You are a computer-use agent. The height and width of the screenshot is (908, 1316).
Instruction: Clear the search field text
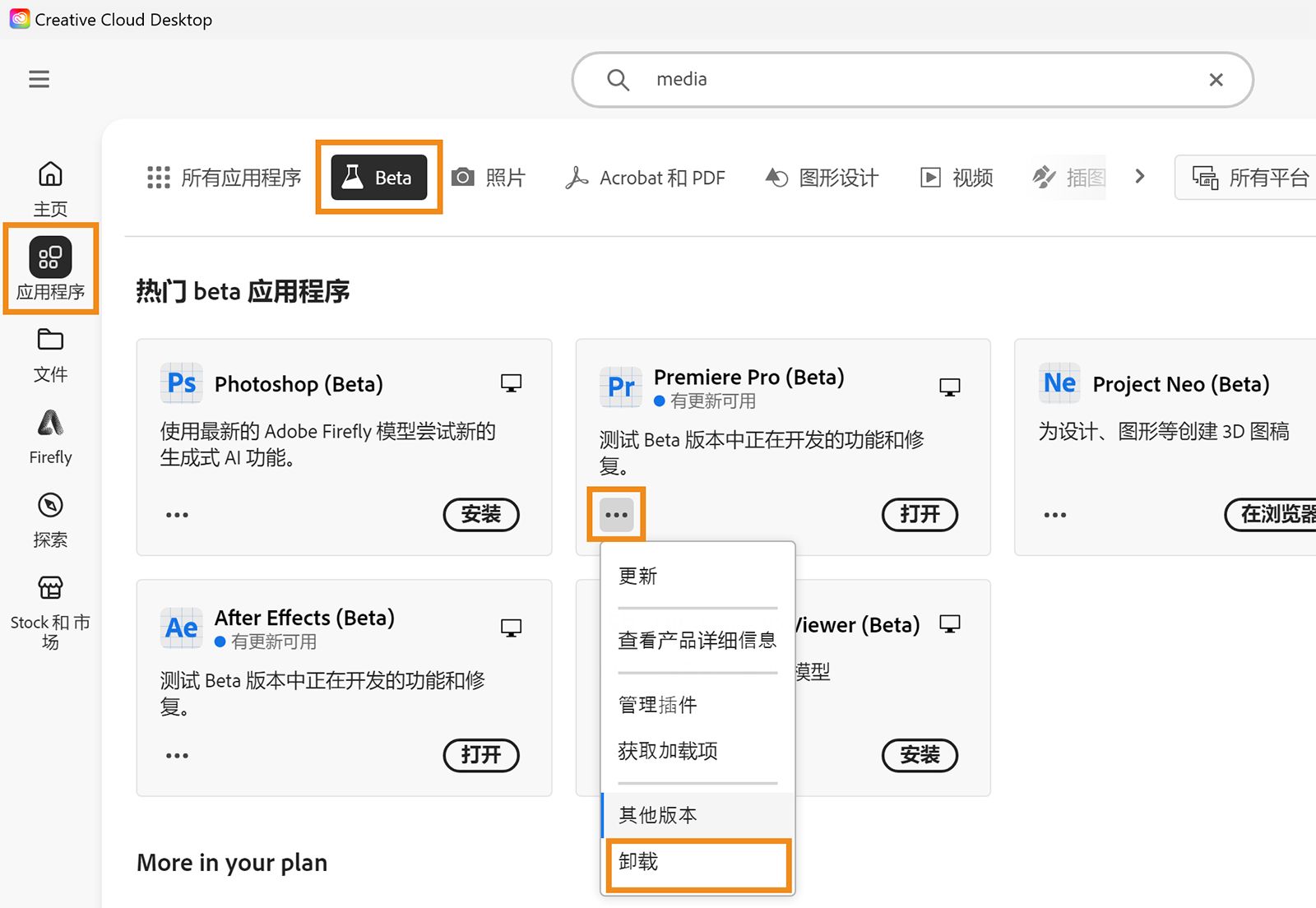tap(1216, 80)
